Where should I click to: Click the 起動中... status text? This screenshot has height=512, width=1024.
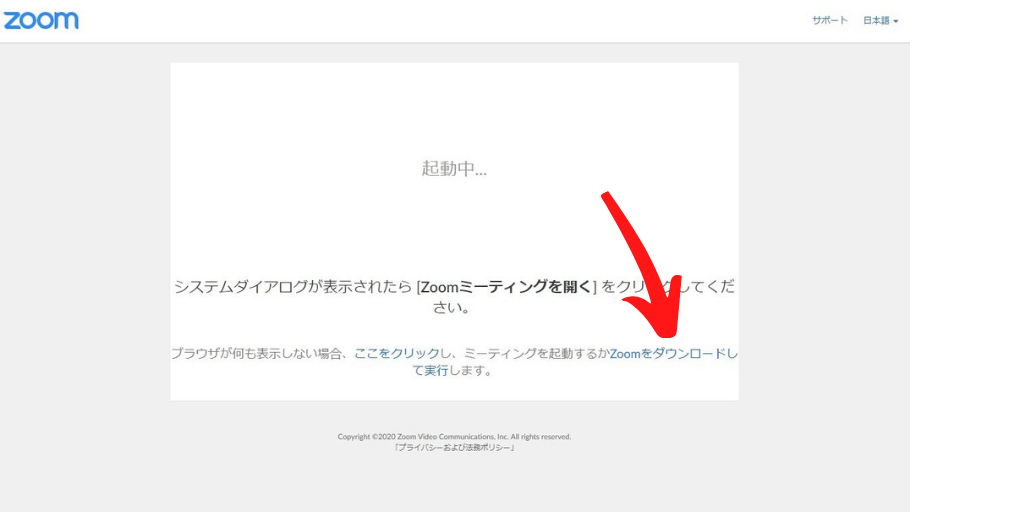455,168
